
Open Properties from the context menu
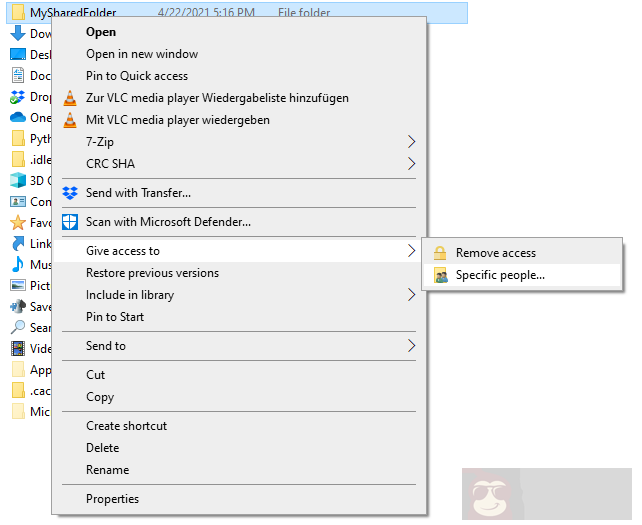coord(112,499)
